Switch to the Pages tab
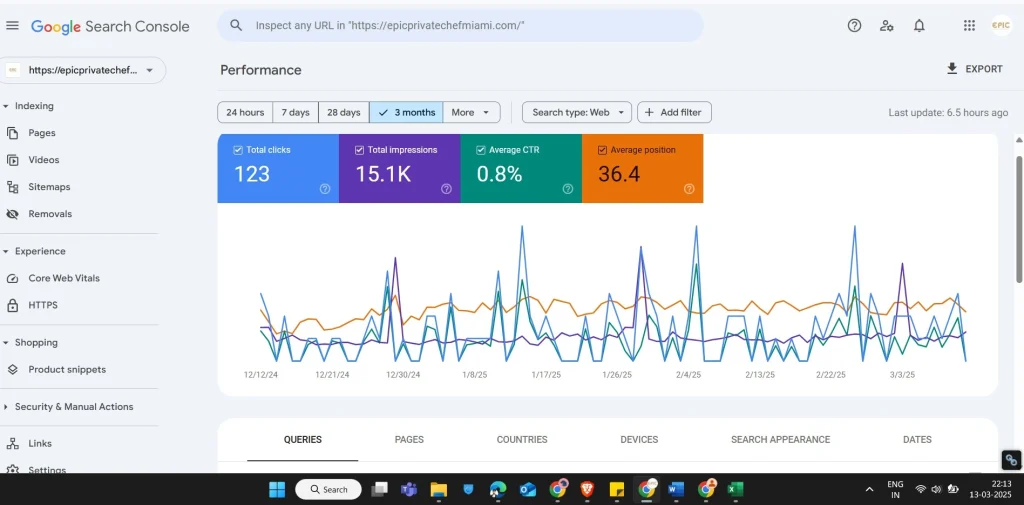 409,440
